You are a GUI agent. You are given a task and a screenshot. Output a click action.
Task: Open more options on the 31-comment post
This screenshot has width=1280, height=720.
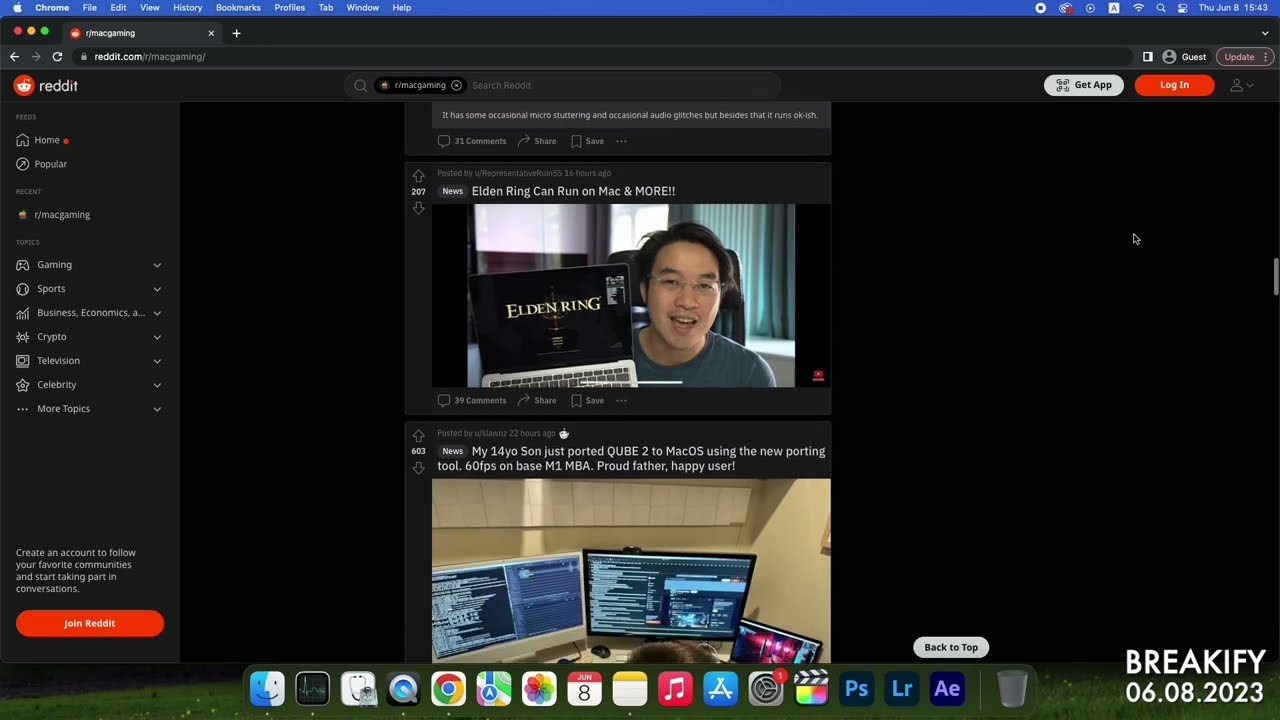tap(621, 141)
